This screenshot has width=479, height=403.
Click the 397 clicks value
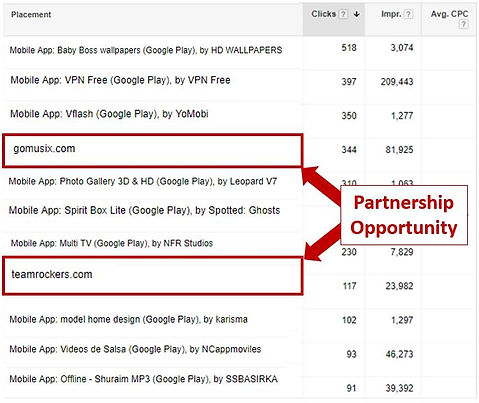(x=349, y=82)
